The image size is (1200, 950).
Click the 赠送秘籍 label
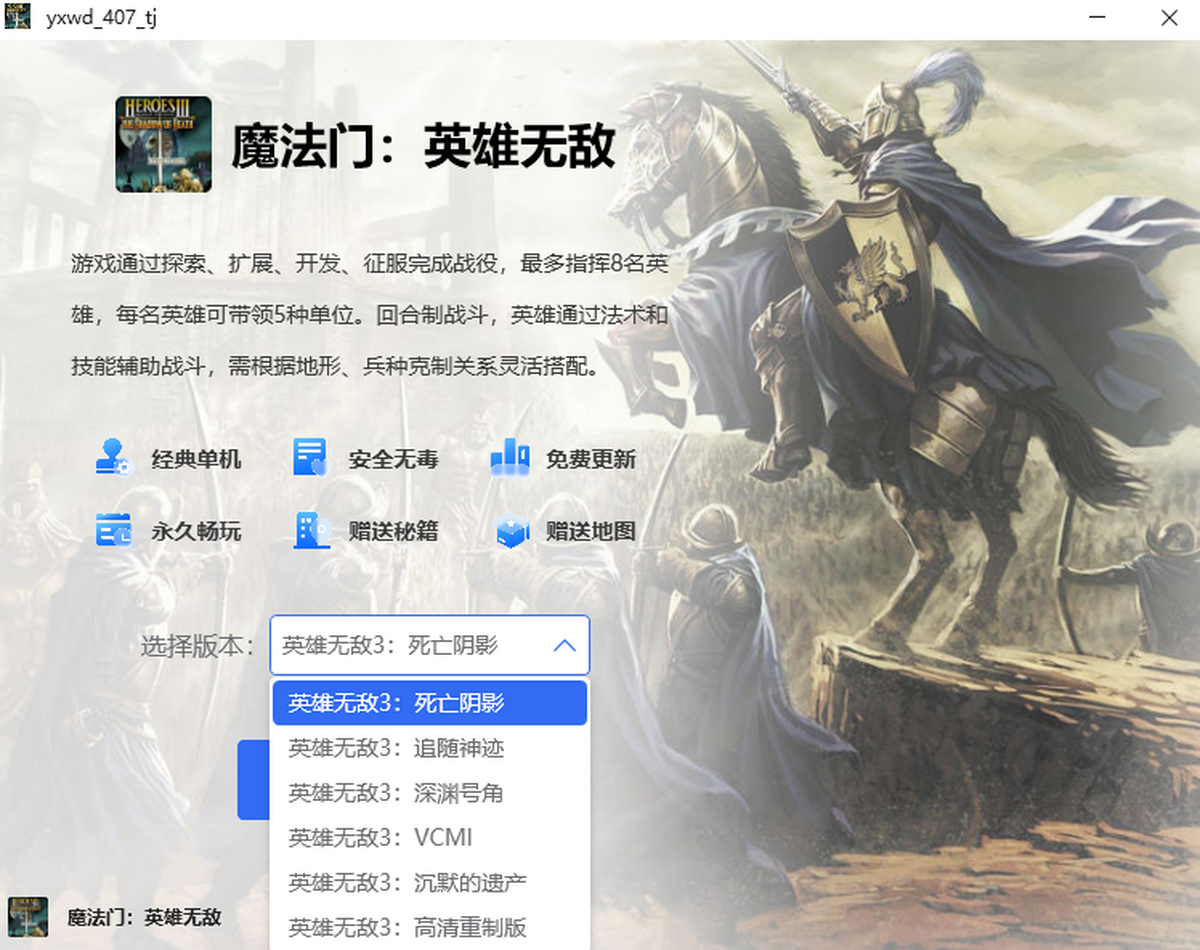393,531
